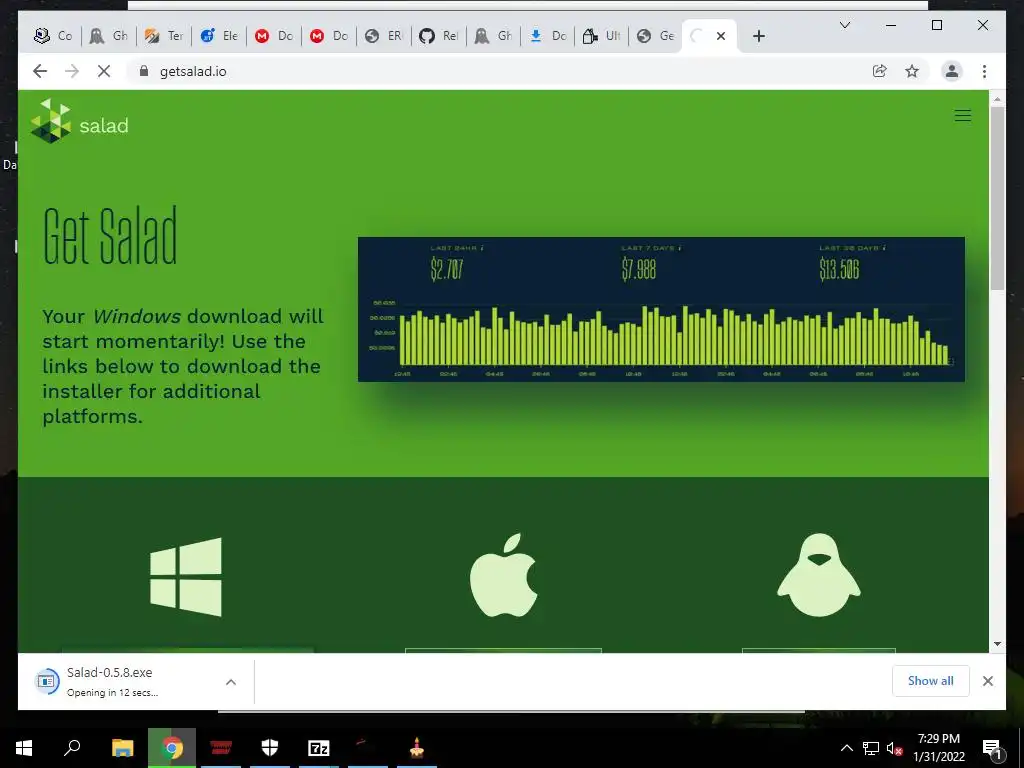Switch to the 'Ult' tab
This screenshot has height=768, width=1024.
(601, 36)
